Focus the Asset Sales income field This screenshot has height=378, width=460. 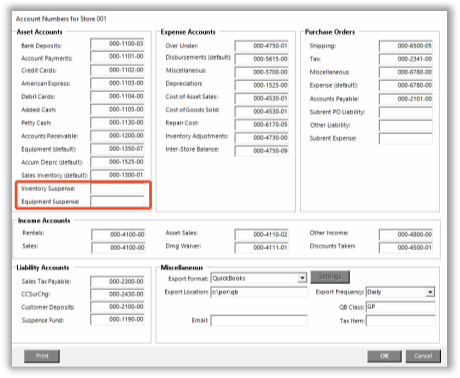click(262, 235)
